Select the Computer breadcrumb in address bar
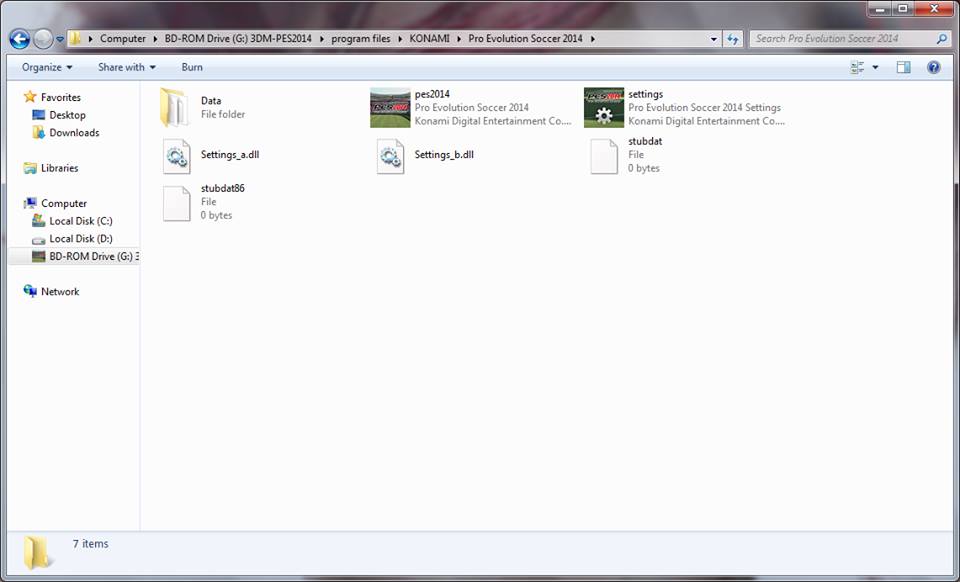960x582 pixels. [x=122, y=39]
